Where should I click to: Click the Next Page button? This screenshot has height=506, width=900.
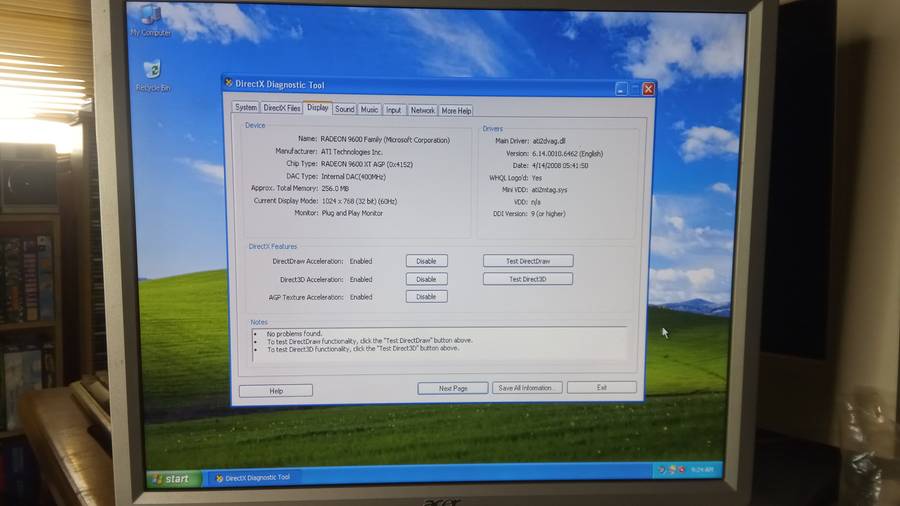(453, 388)
